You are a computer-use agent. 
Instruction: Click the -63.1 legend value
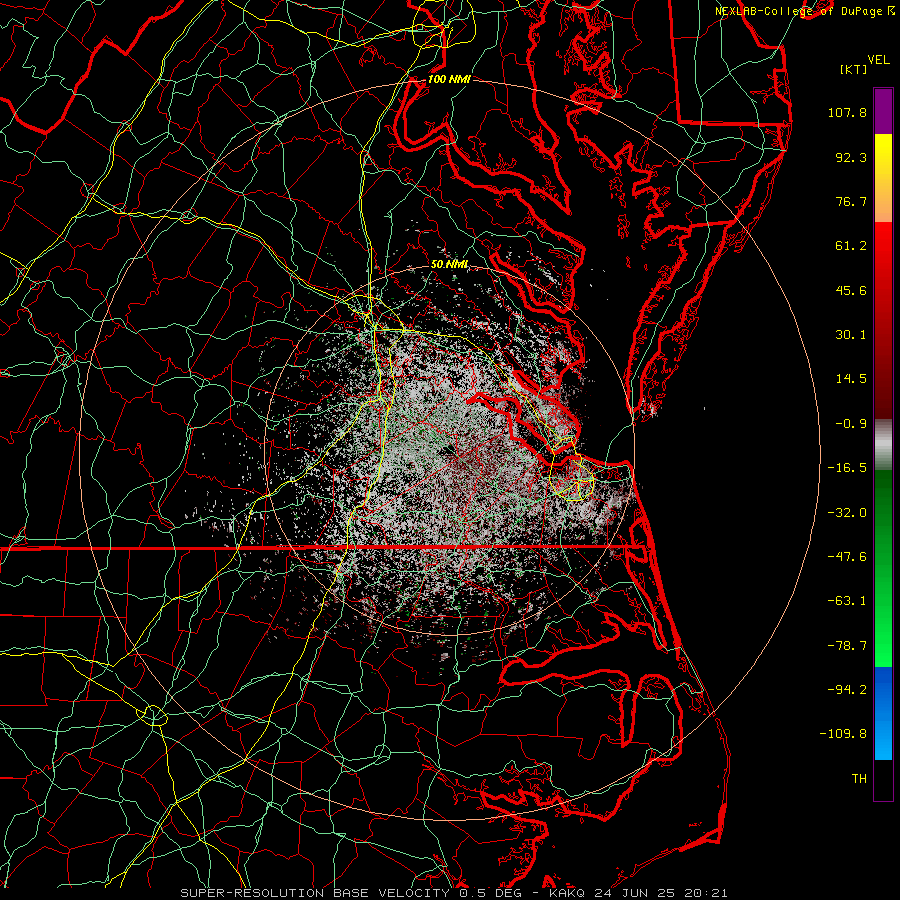(847, 601)
